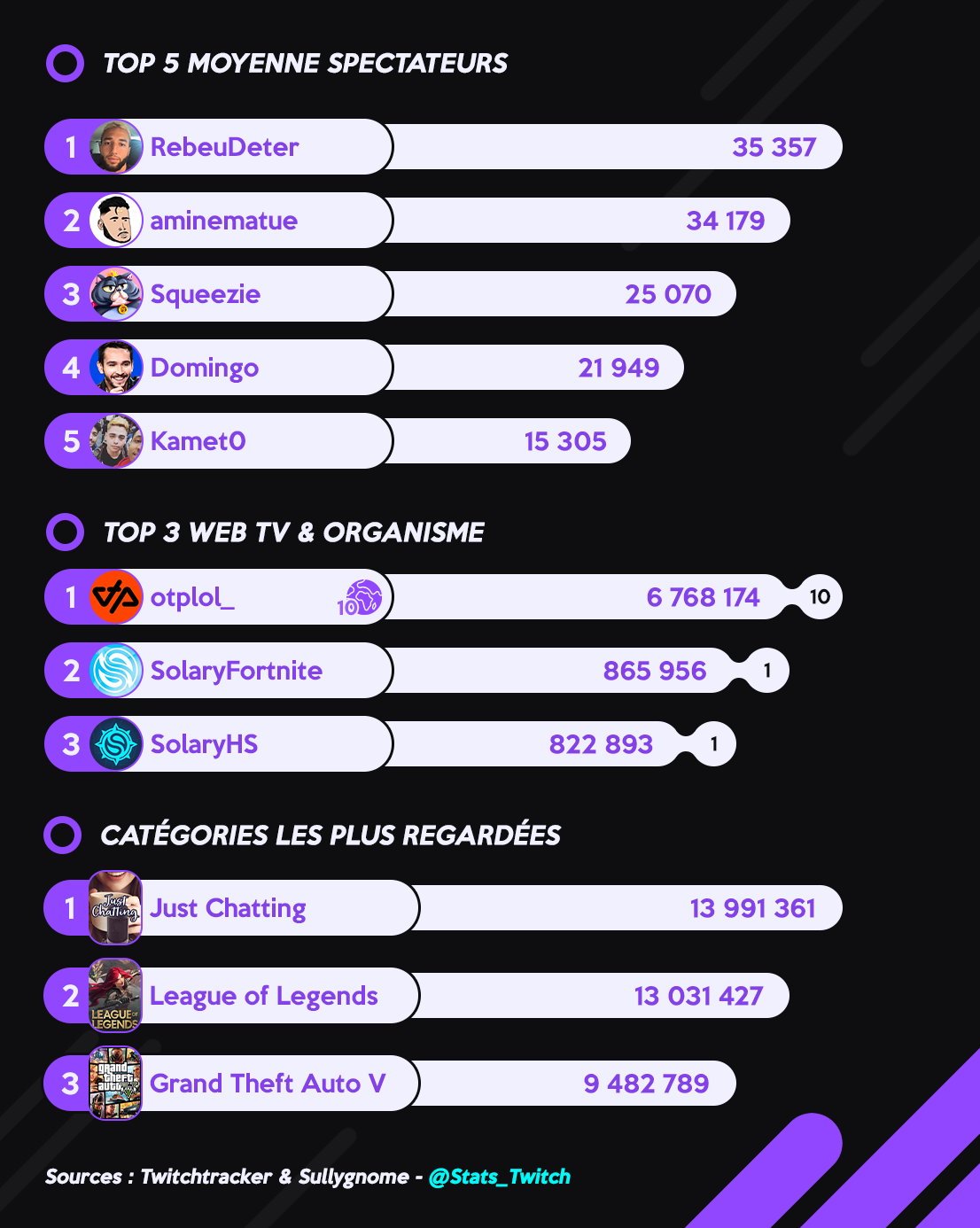Image resolution: width=980 pixels, height=1228 pixels.
Task: Click RebeuDeter's profile avatar
Action: coord(116,147)
